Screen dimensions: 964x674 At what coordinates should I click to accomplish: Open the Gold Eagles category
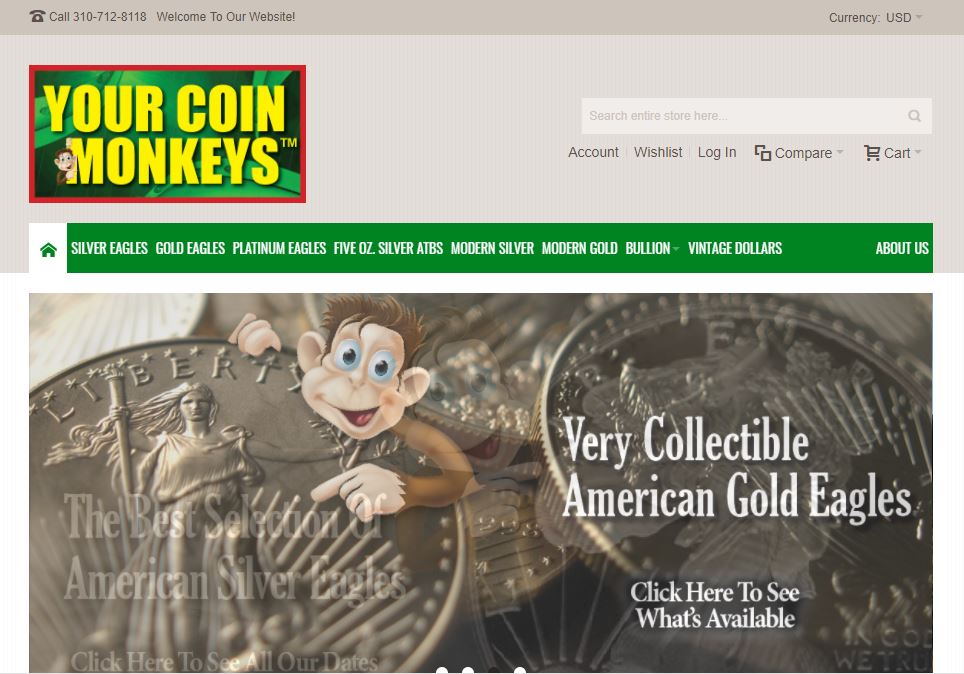point(190,248)
